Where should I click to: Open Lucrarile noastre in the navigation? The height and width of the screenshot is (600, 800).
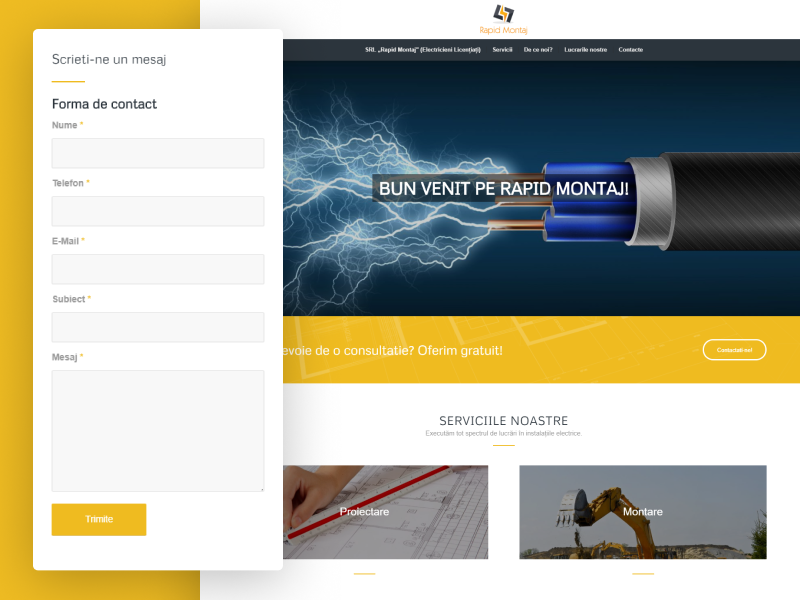tap(585, 50)
